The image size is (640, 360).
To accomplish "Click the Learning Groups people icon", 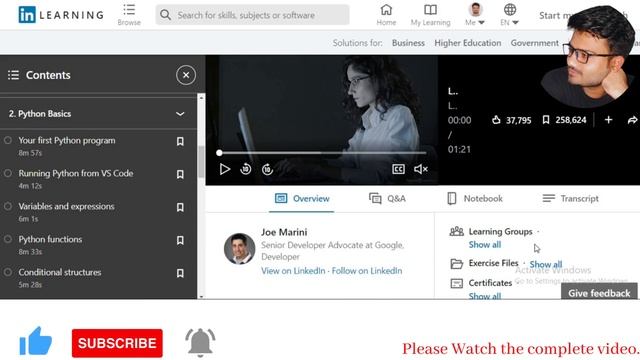I will click(456, 231).
